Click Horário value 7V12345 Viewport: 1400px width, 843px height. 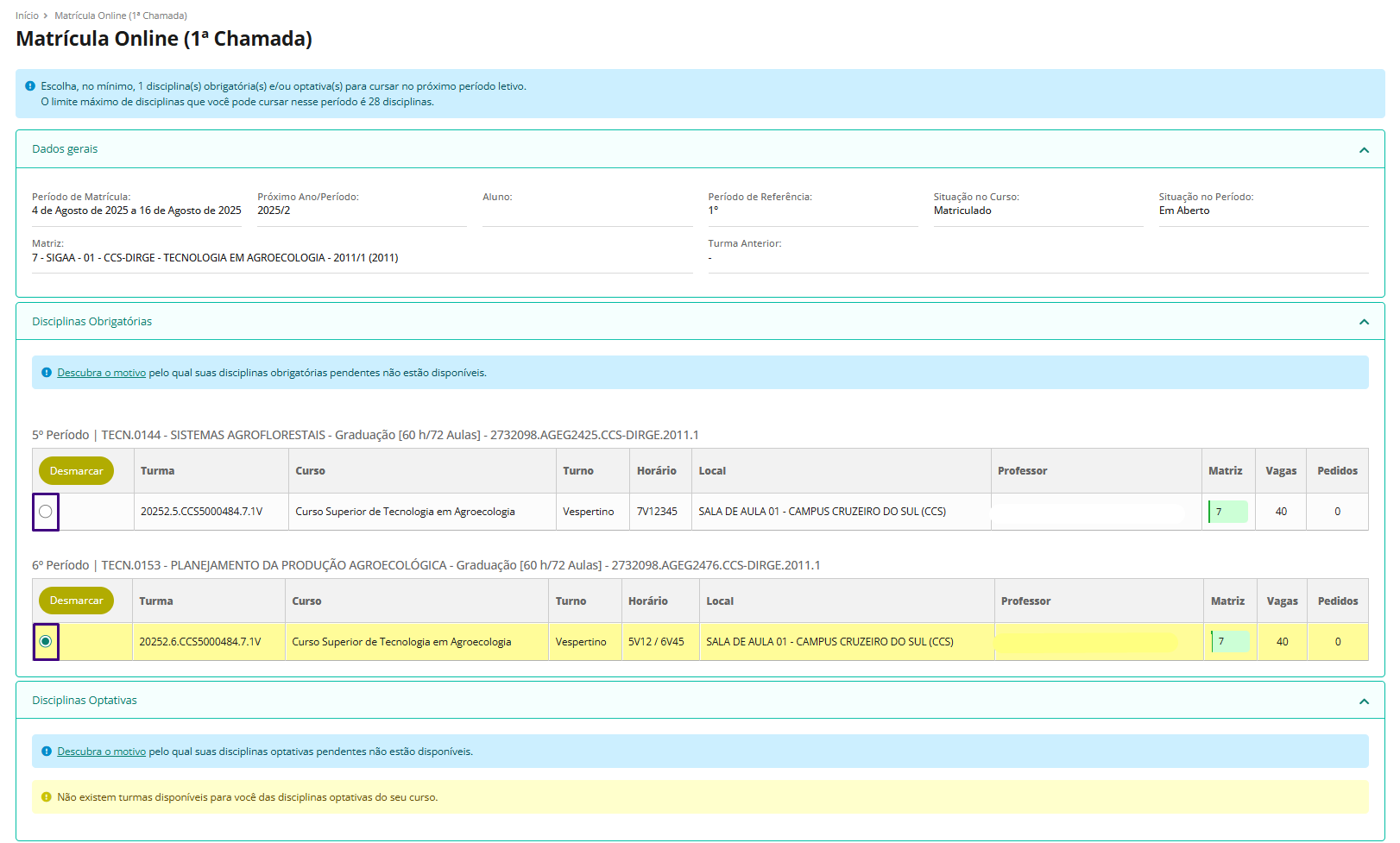[657, 512]
